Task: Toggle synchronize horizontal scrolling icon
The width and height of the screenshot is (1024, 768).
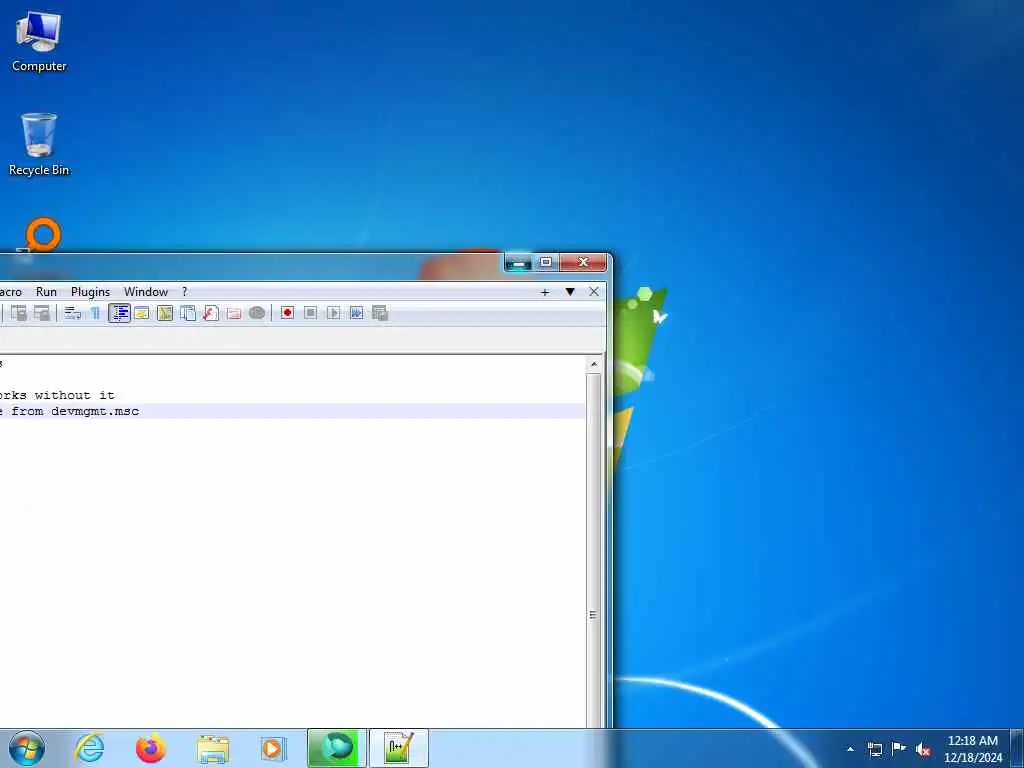Action: tap(42, 313)
